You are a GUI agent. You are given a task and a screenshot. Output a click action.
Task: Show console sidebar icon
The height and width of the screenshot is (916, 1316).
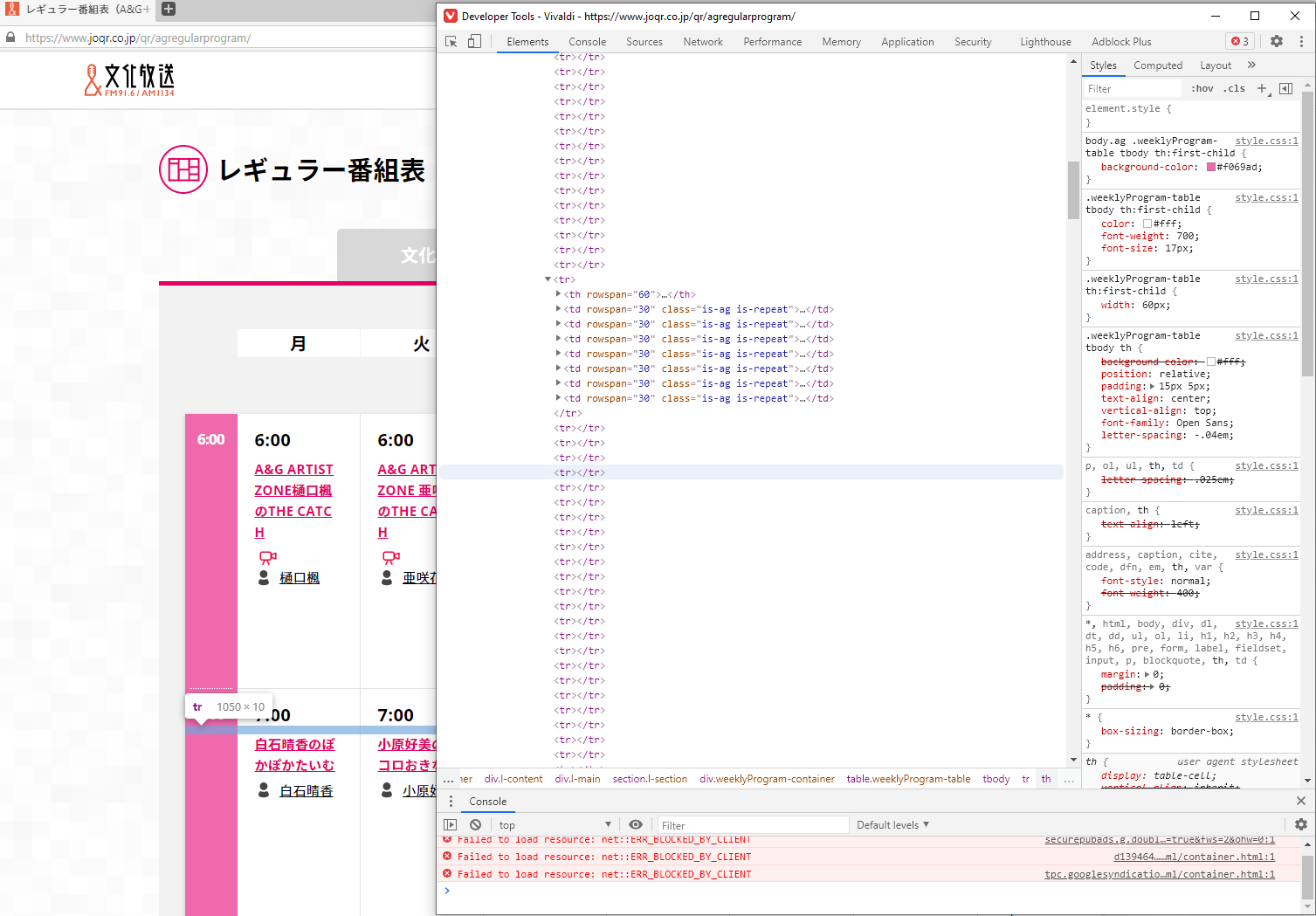[x=450, y=824]
